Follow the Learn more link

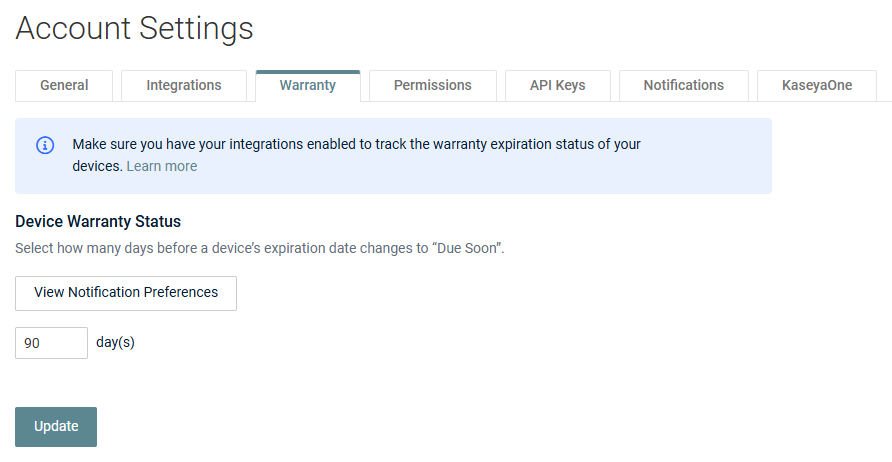point(162,166)
